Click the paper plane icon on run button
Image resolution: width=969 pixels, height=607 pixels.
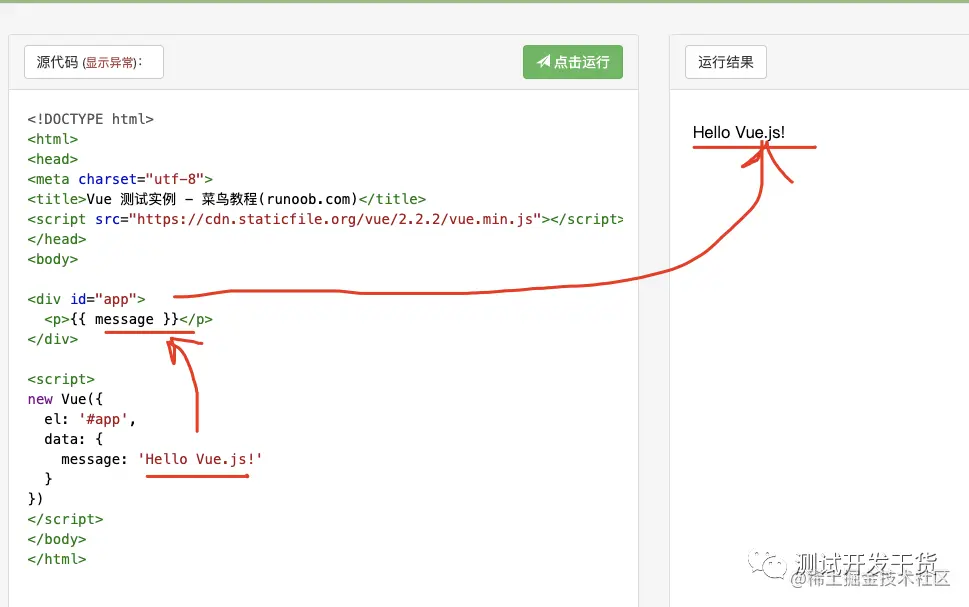pos(543,61)
